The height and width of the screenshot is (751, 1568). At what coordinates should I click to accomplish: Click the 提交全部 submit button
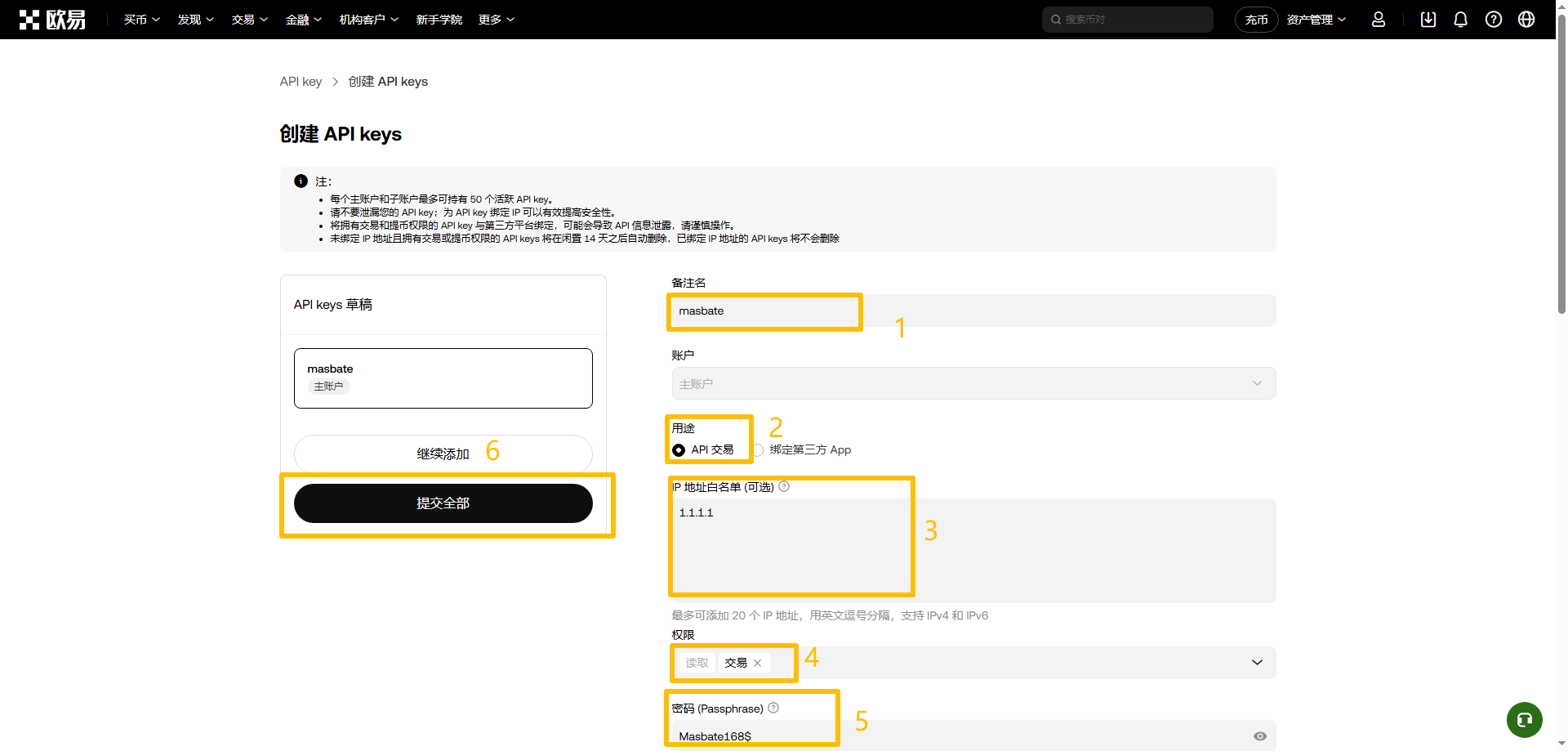click(443, 503)
